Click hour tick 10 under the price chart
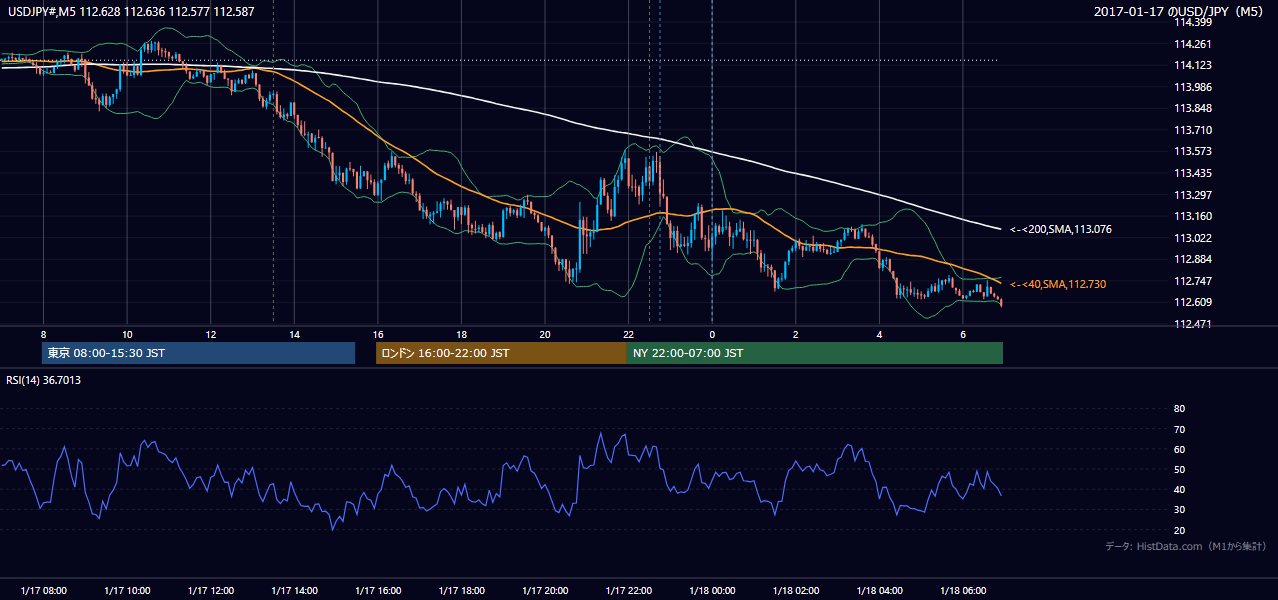Screen dimensions: 1278x600 (x=127, y=334)
